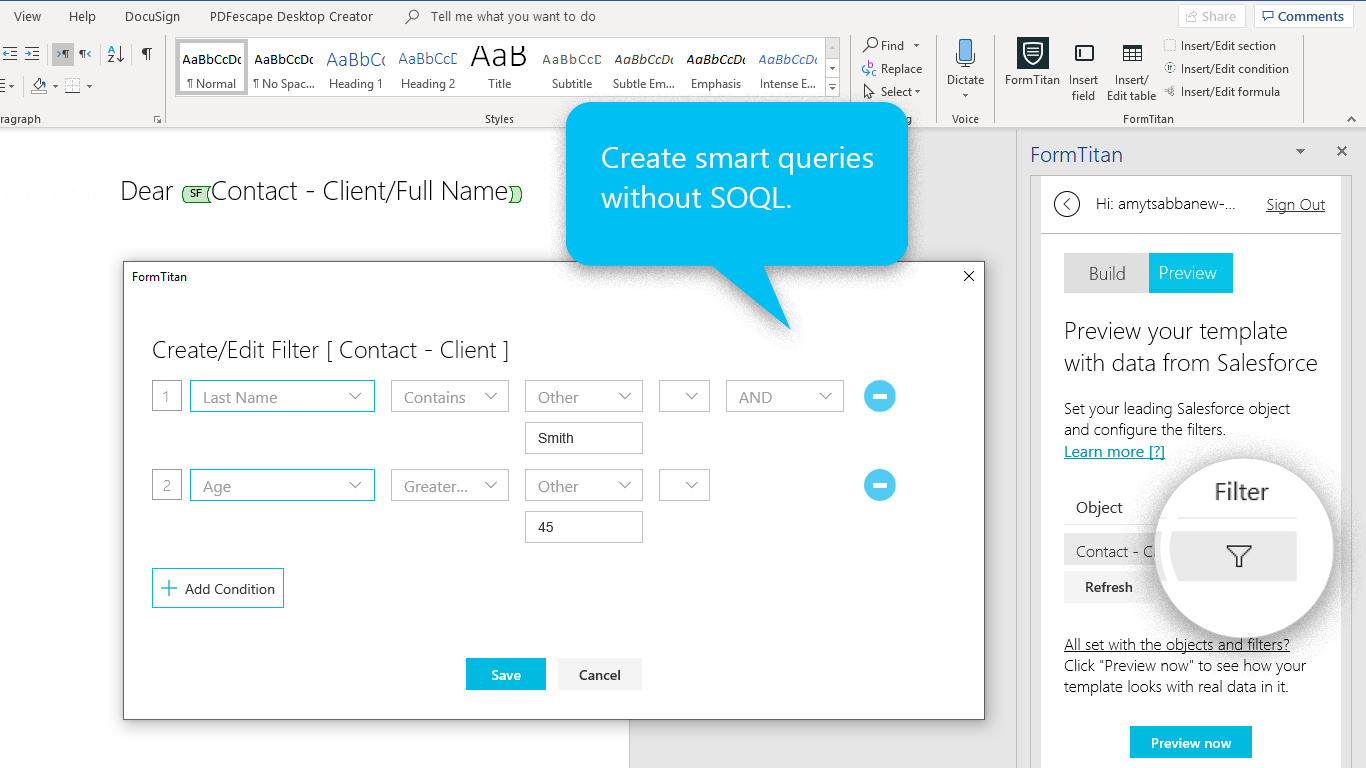Open the PDFescape Desktop Creator tab
This screenshot has width=1366, height=768.
(291, 16)
